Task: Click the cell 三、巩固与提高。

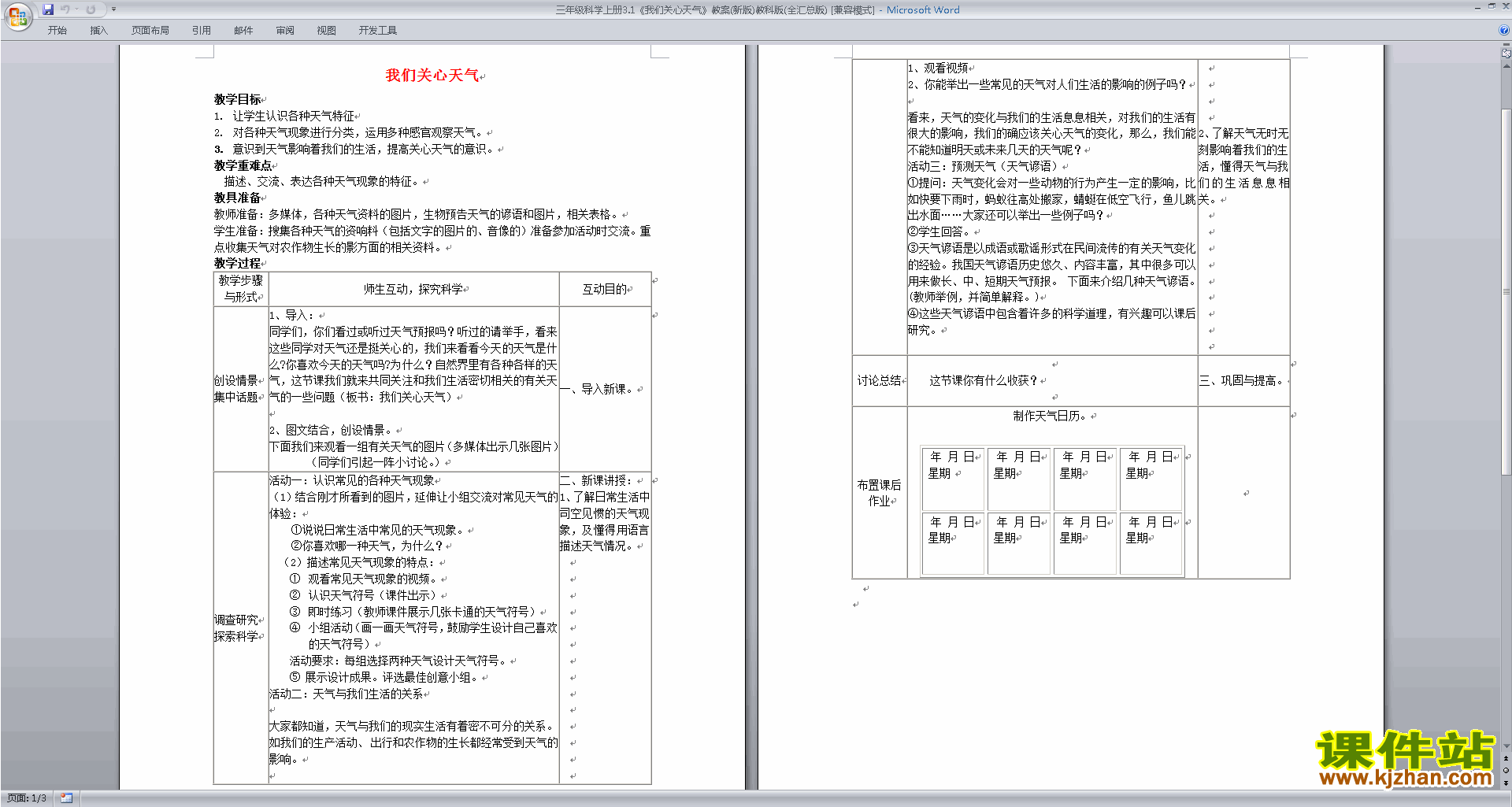Action: click(1243, 380)
